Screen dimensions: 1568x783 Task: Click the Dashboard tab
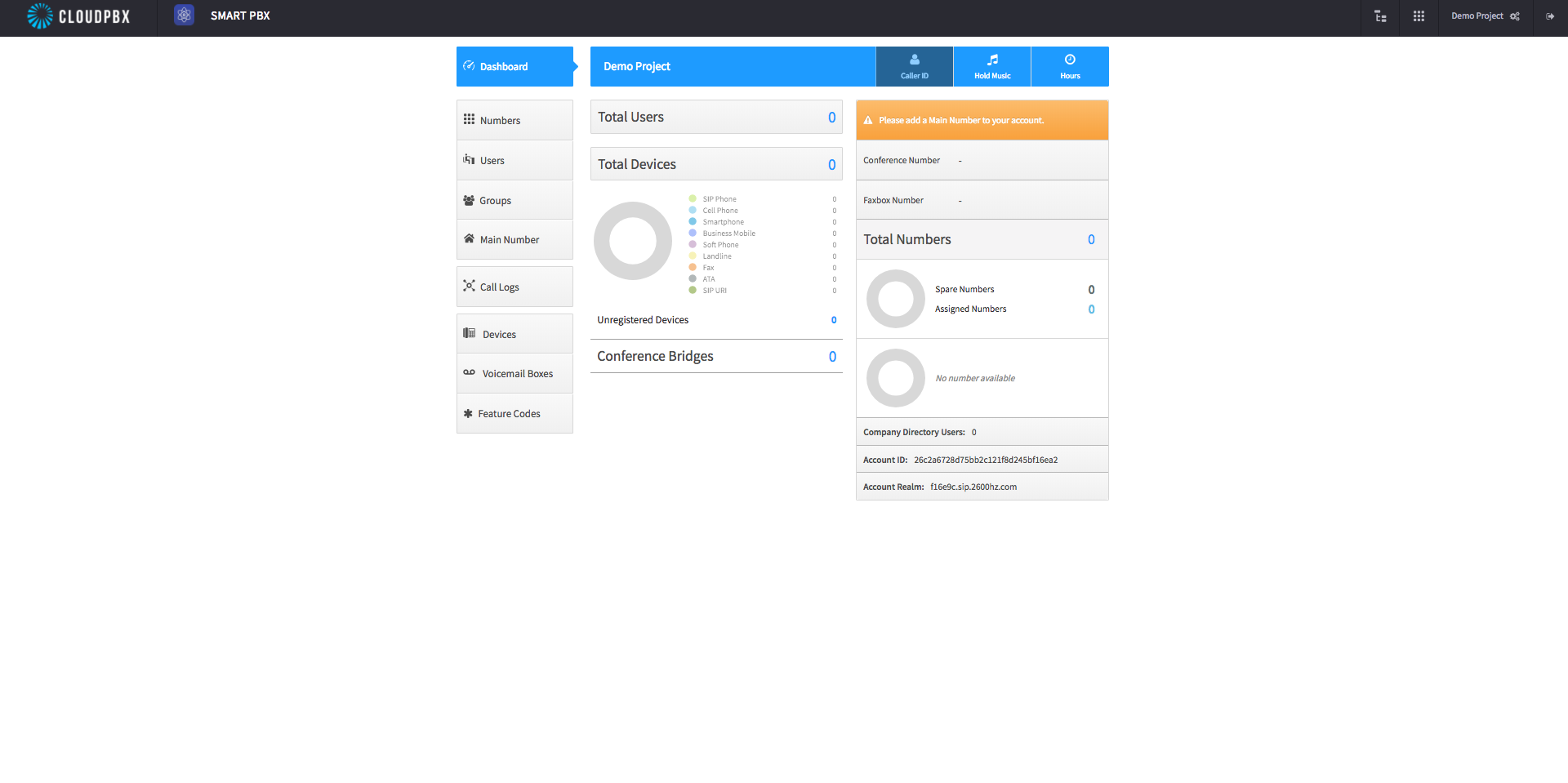[x=514, y=66]
